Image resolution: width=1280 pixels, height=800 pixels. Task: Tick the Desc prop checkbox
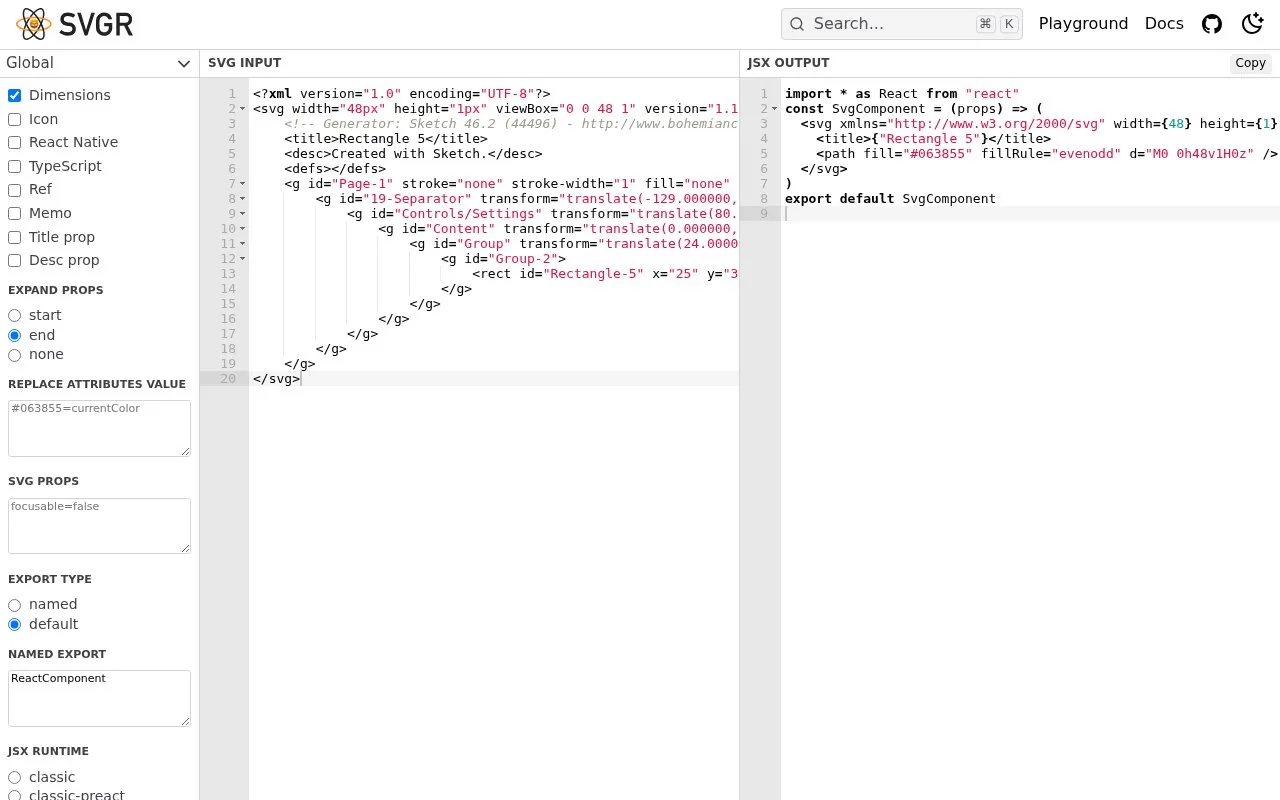[14, 261]
